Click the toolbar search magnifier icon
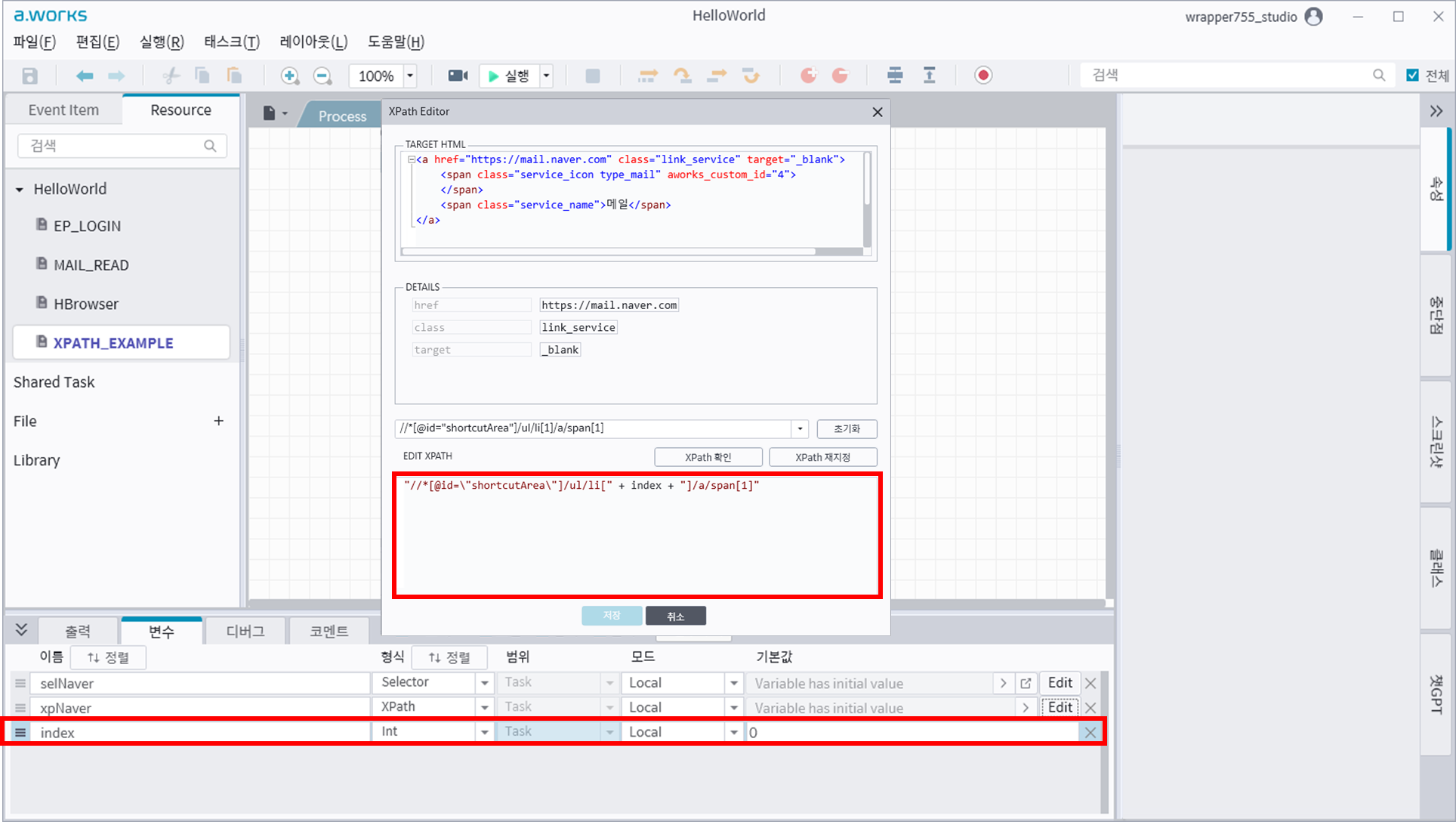The width and height of the screenshot is (1456, 822). click(1379, 76)
